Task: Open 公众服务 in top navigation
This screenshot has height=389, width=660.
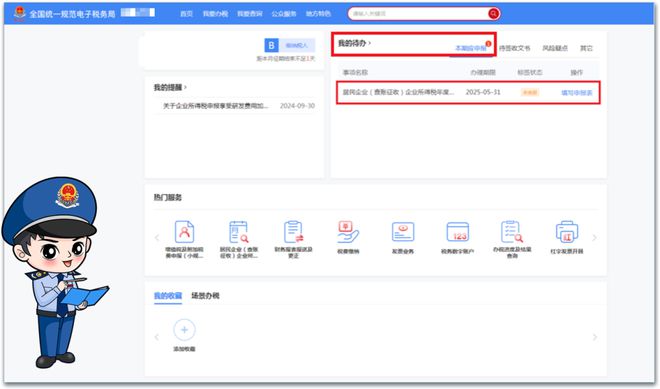Action: pyautogui.click(x=284, y=13)
